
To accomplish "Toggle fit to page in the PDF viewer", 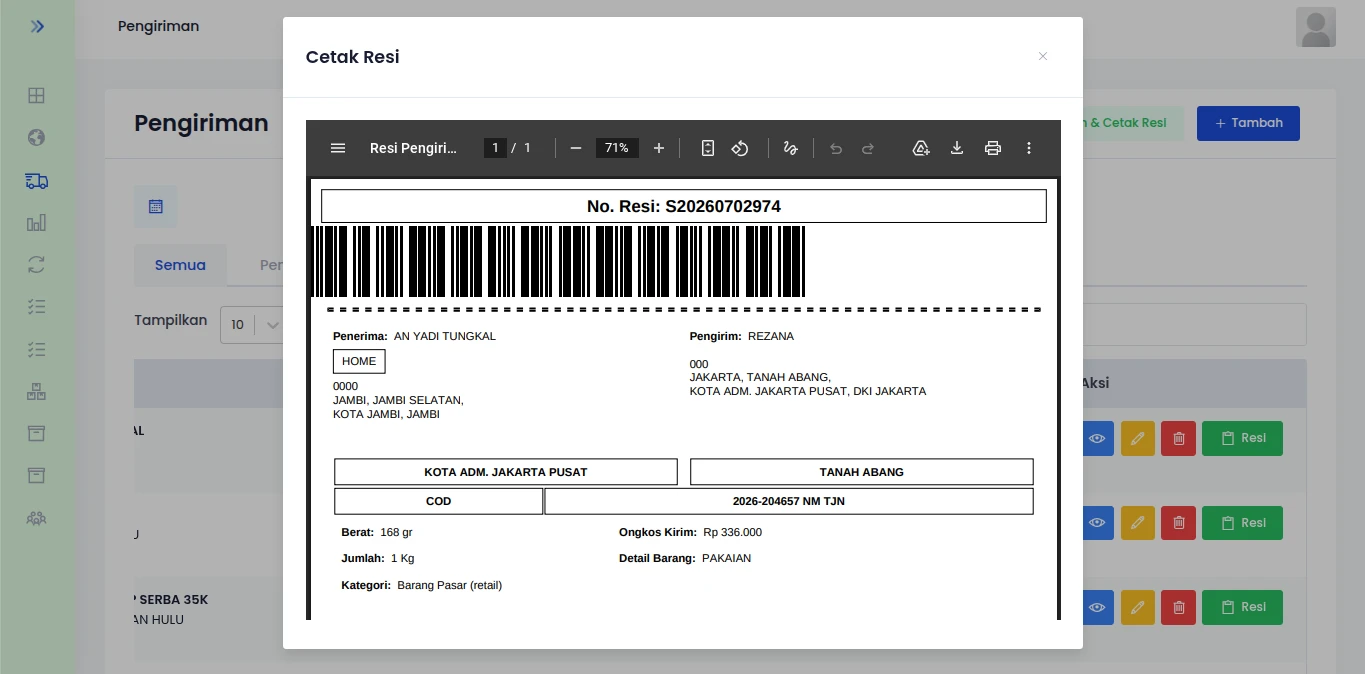I will [x=708, y=148].
